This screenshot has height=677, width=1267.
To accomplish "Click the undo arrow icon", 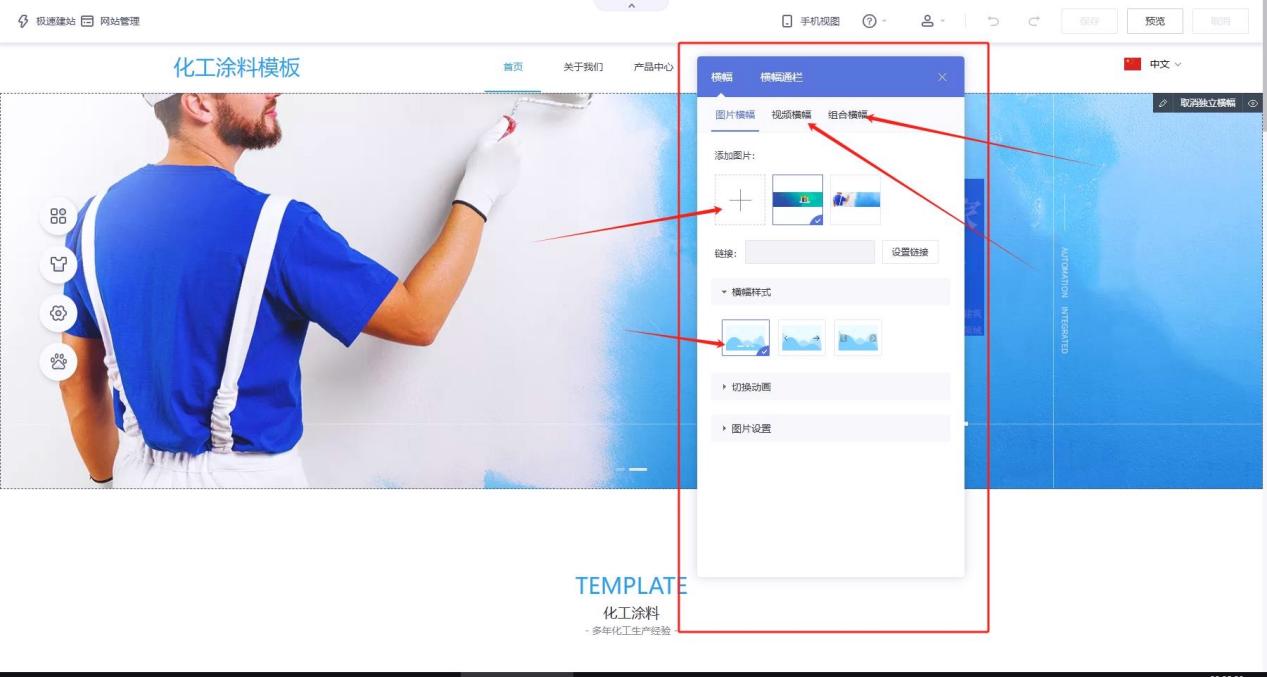I will (993, 21).
